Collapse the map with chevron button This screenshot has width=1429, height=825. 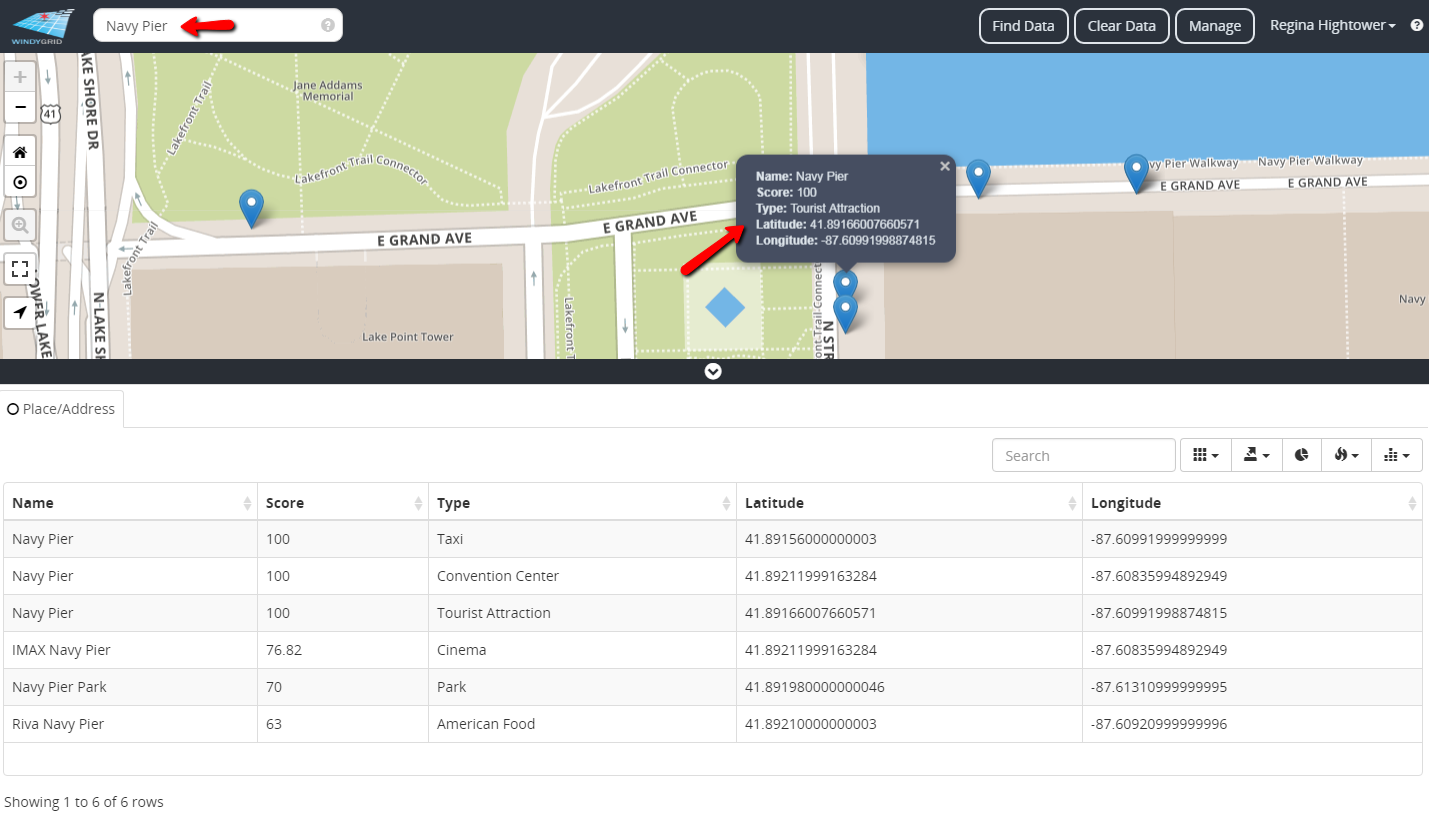coord(713,371)
